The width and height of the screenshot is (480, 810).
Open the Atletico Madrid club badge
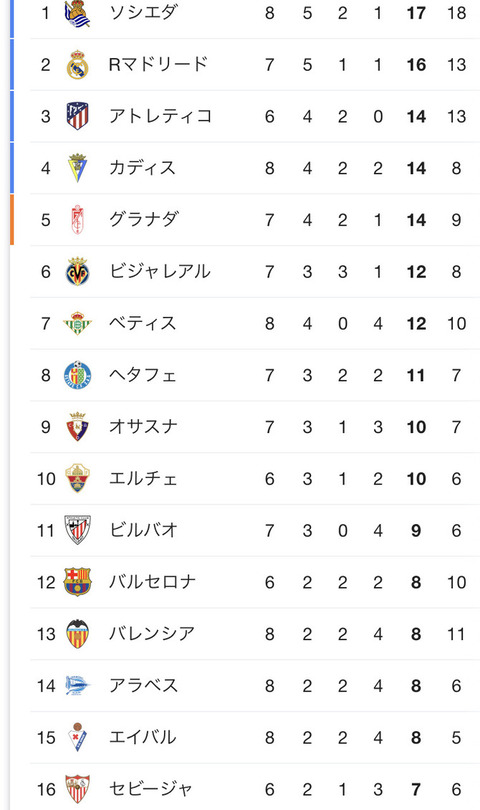coord(78,116)
